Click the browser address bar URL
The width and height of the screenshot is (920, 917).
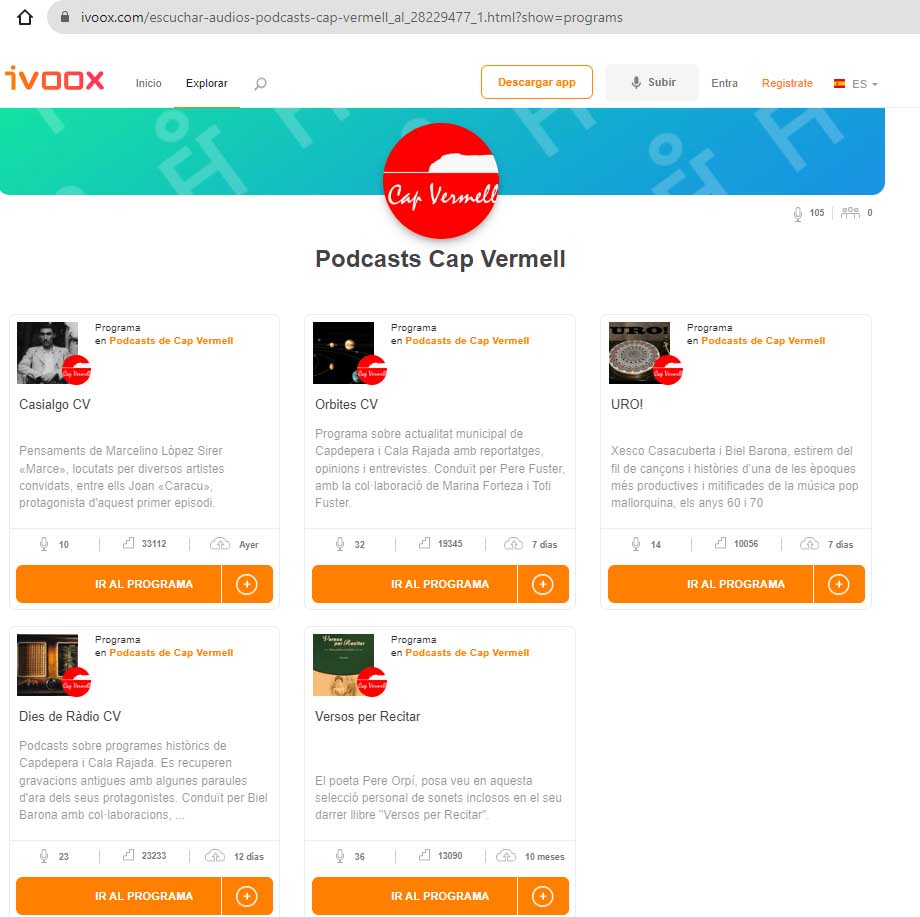(x=351, y=18)
